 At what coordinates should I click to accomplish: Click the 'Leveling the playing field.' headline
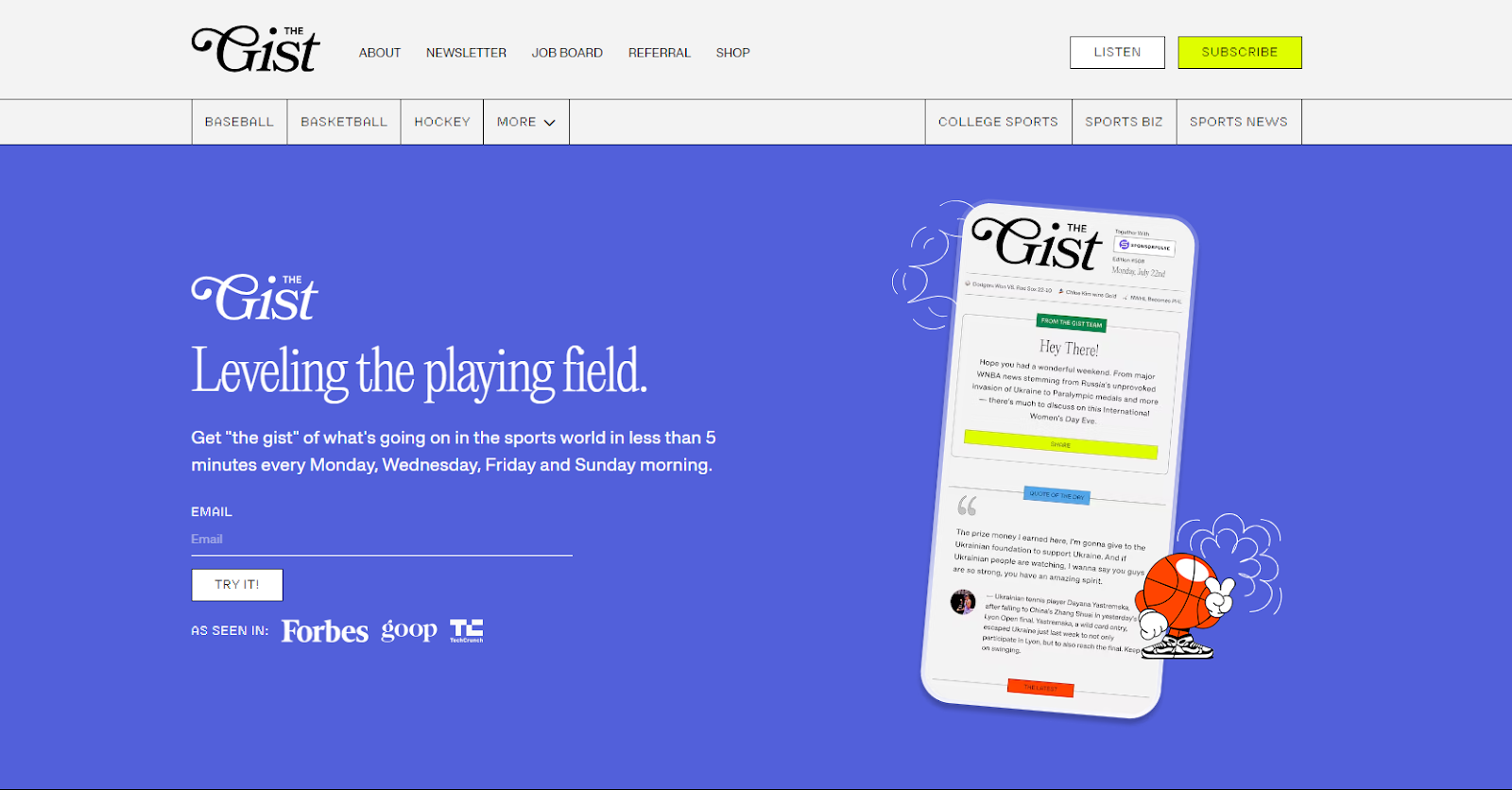tap(420, 371)
